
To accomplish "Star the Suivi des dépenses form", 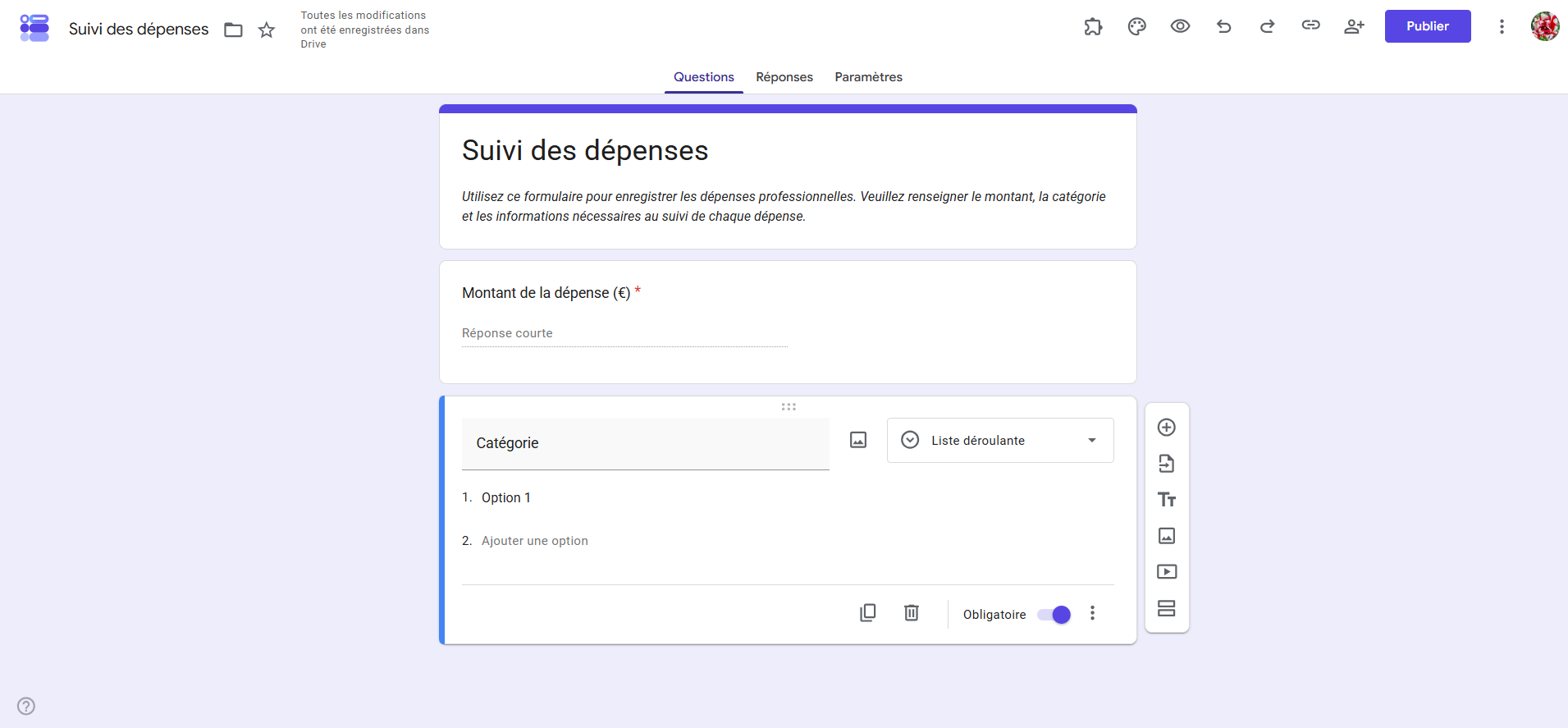I will coord(267,30).
